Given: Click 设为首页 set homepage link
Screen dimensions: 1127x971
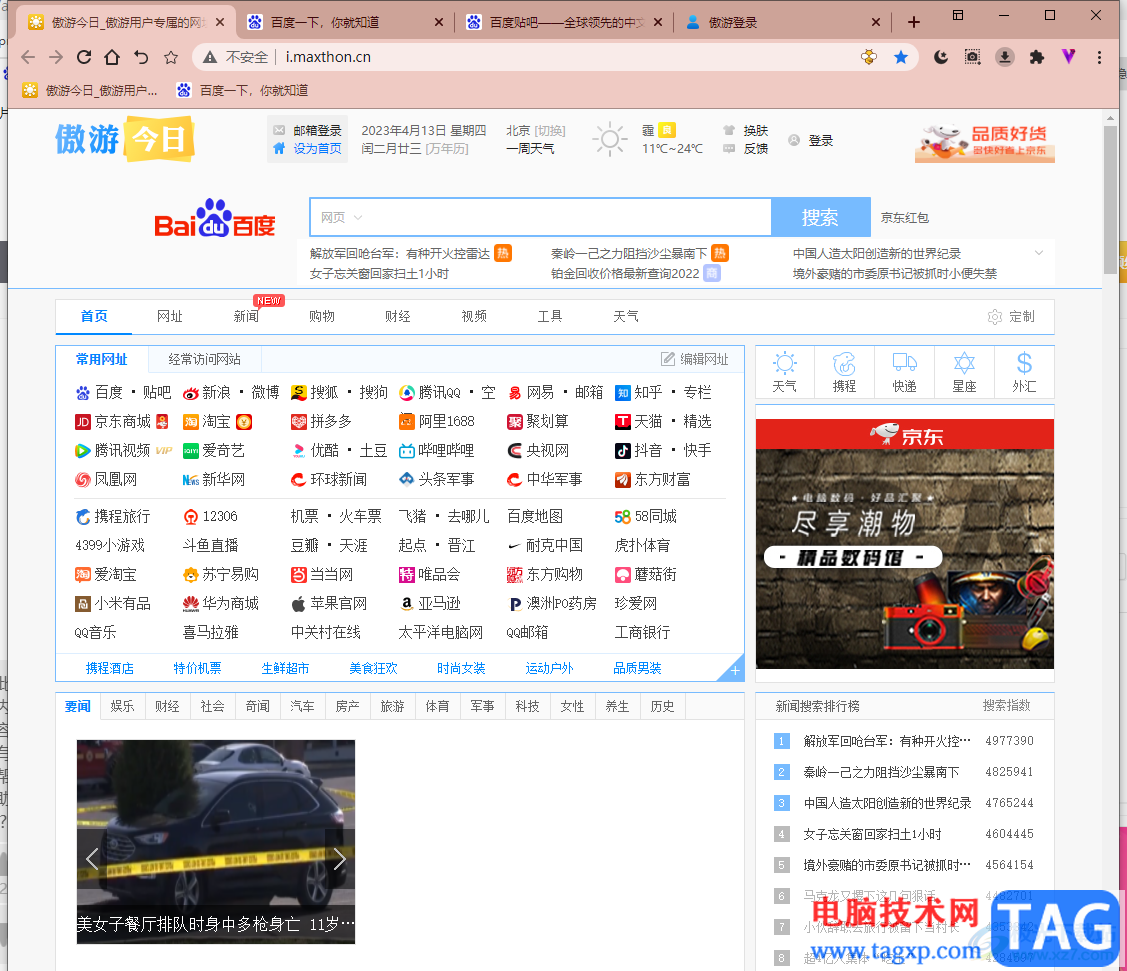Looking at the screenshot, I should (x=317, y=149).
